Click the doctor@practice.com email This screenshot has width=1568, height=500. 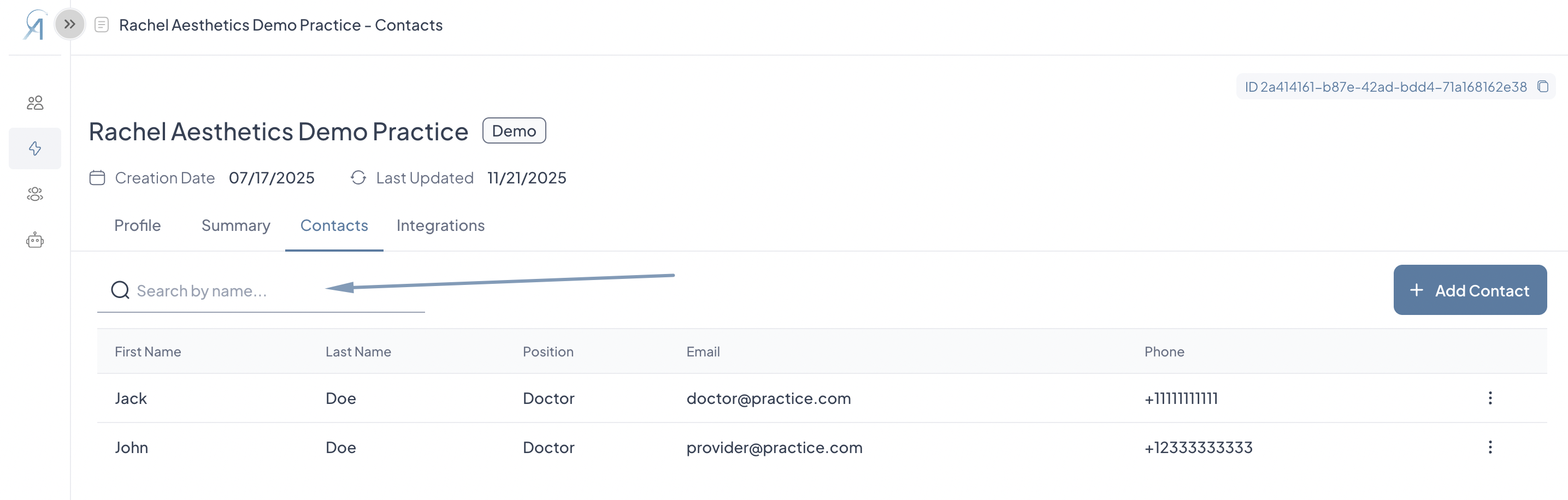point(768,398)
